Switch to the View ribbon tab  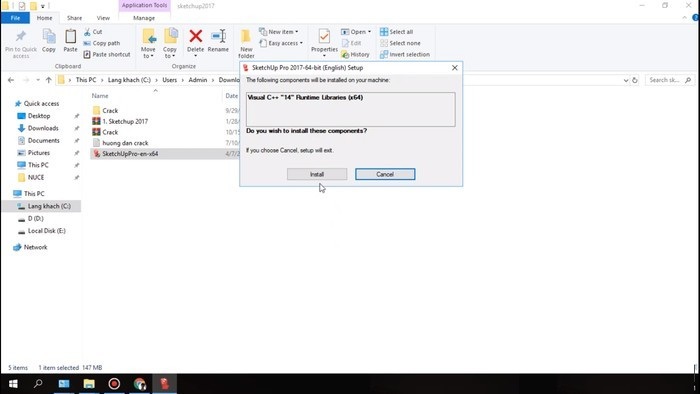pos(103,18)
